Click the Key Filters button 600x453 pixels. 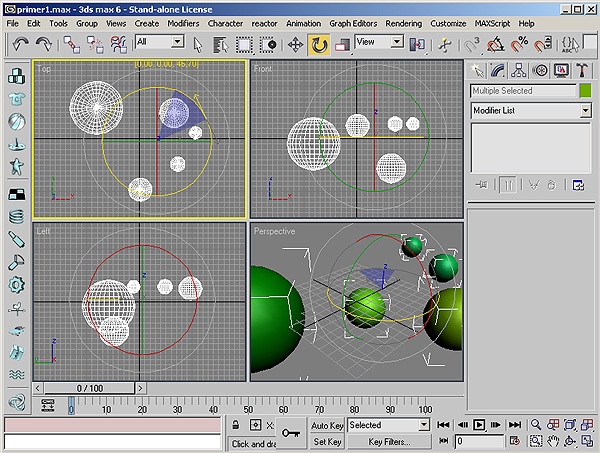click(389, 441)
